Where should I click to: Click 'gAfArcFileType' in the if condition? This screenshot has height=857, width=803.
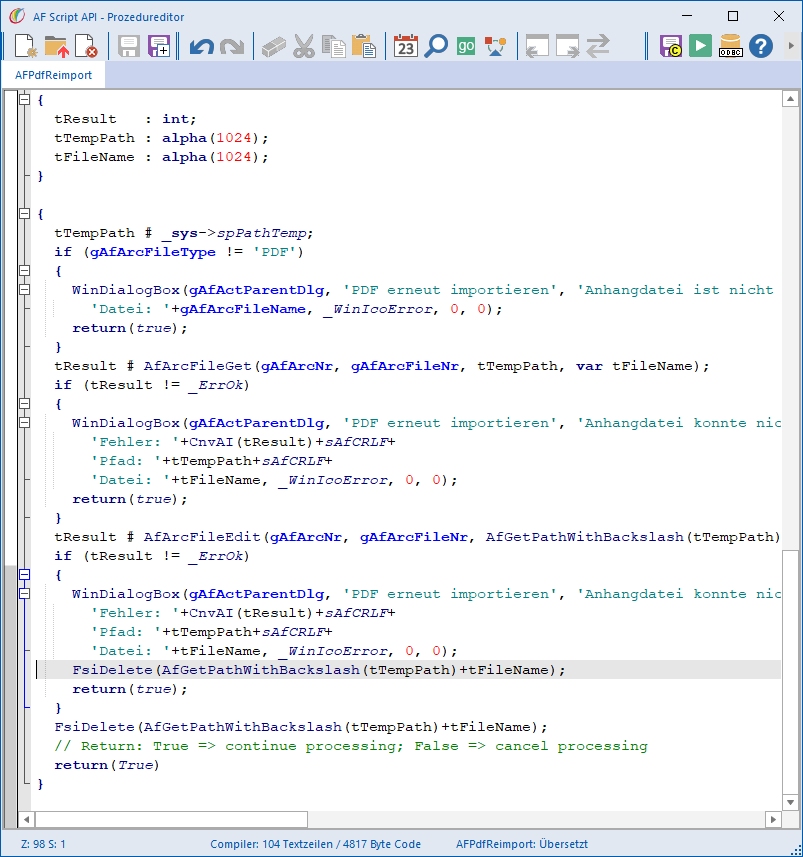pos(153,252)
